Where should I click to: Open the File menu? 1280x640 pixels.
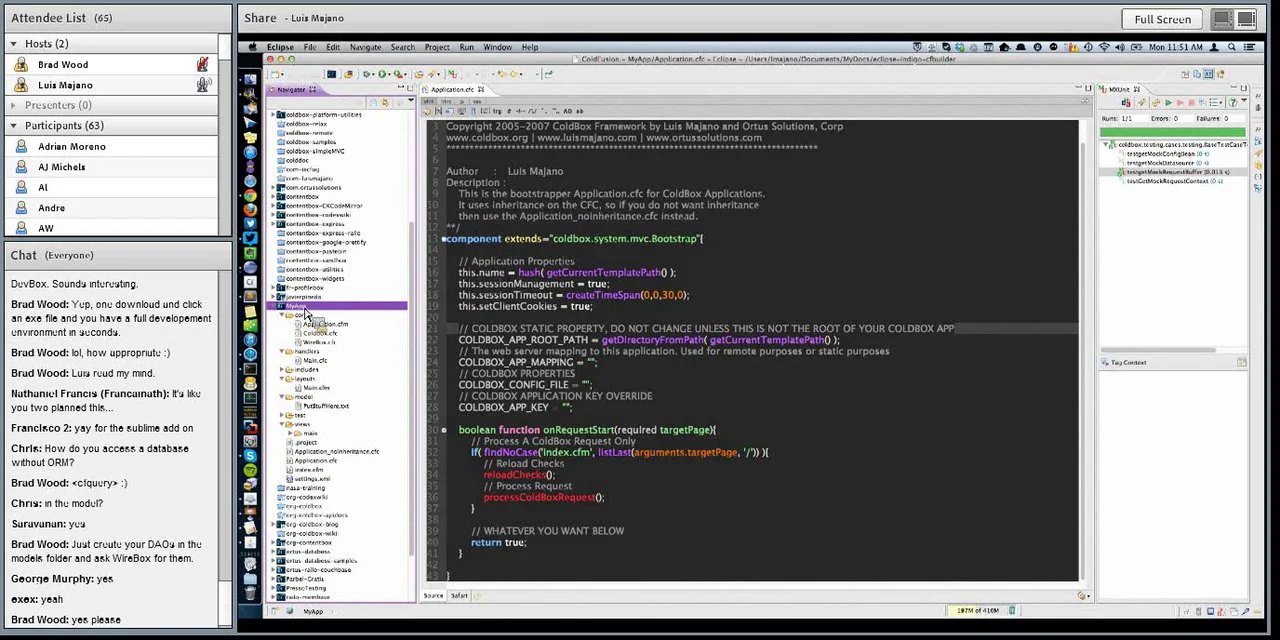click(x=310, y=47)
